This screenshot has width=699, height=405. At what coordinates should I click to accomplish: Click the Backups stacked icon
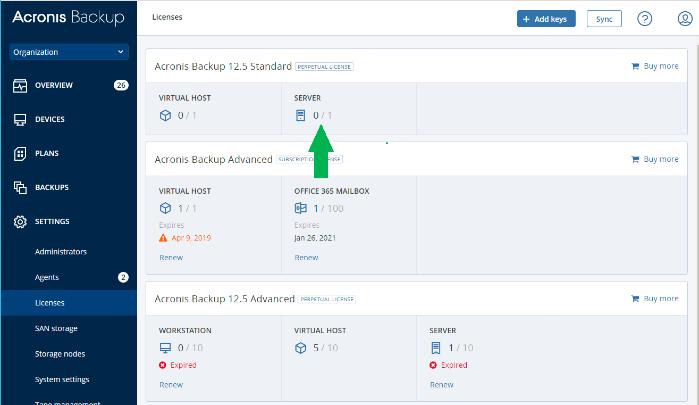20,187
